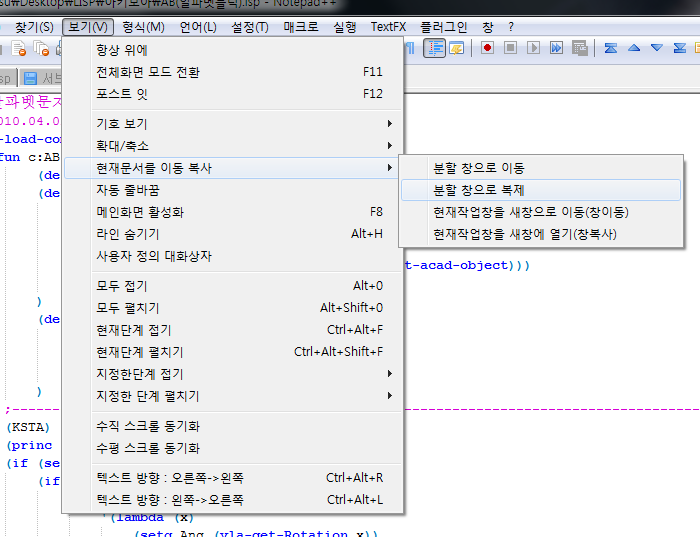700x537 pixels.
Task: Start macro recording with red circle icon
Action: tap(487, 48)
